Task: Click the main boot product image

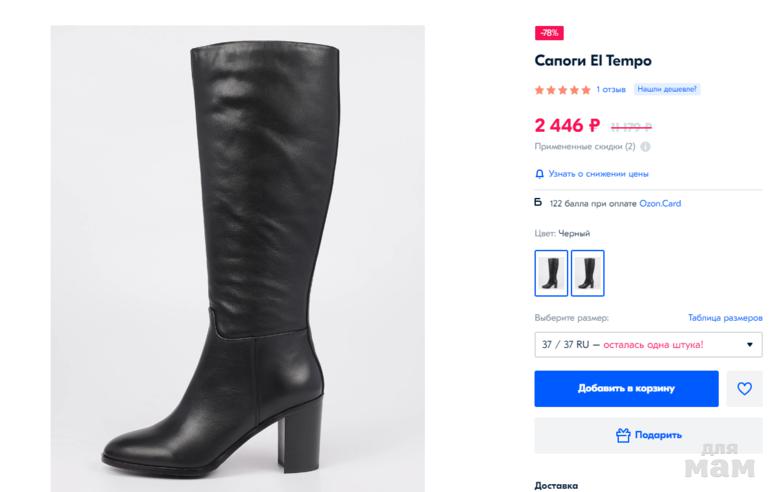Action: [x=237, y=258]
